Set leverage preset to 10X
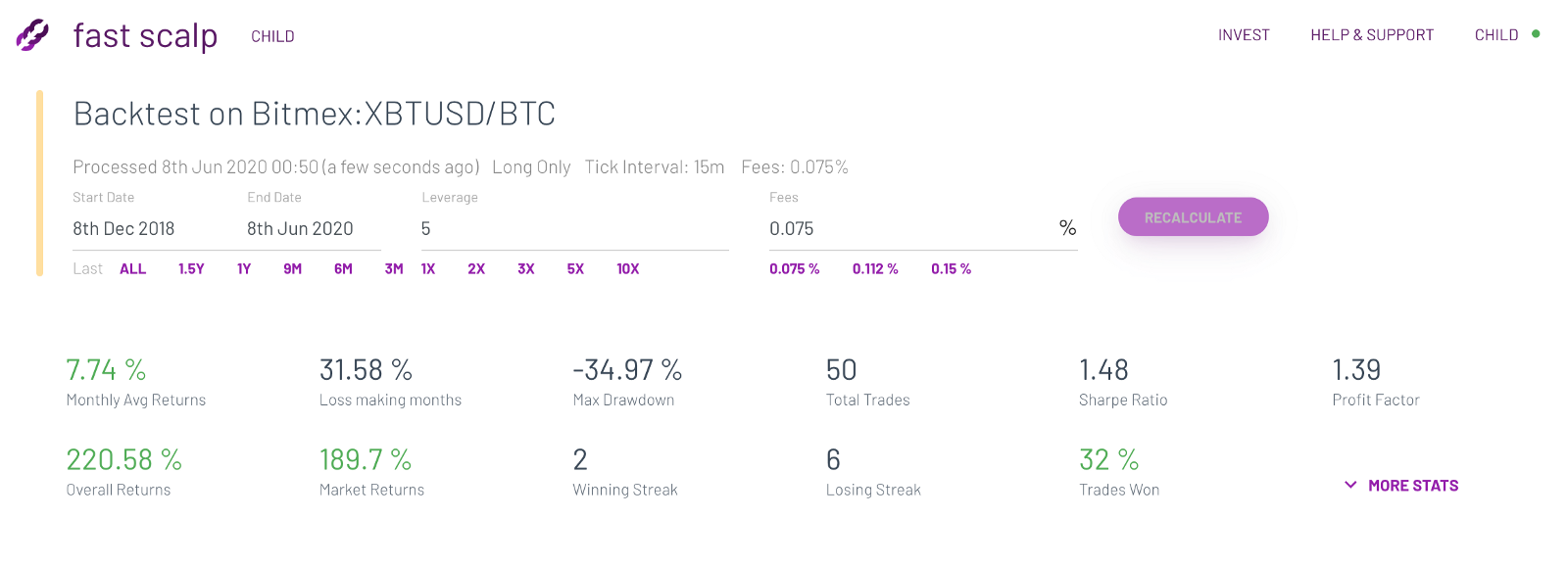The image size is (1568, 566). [x=627, y=268]
